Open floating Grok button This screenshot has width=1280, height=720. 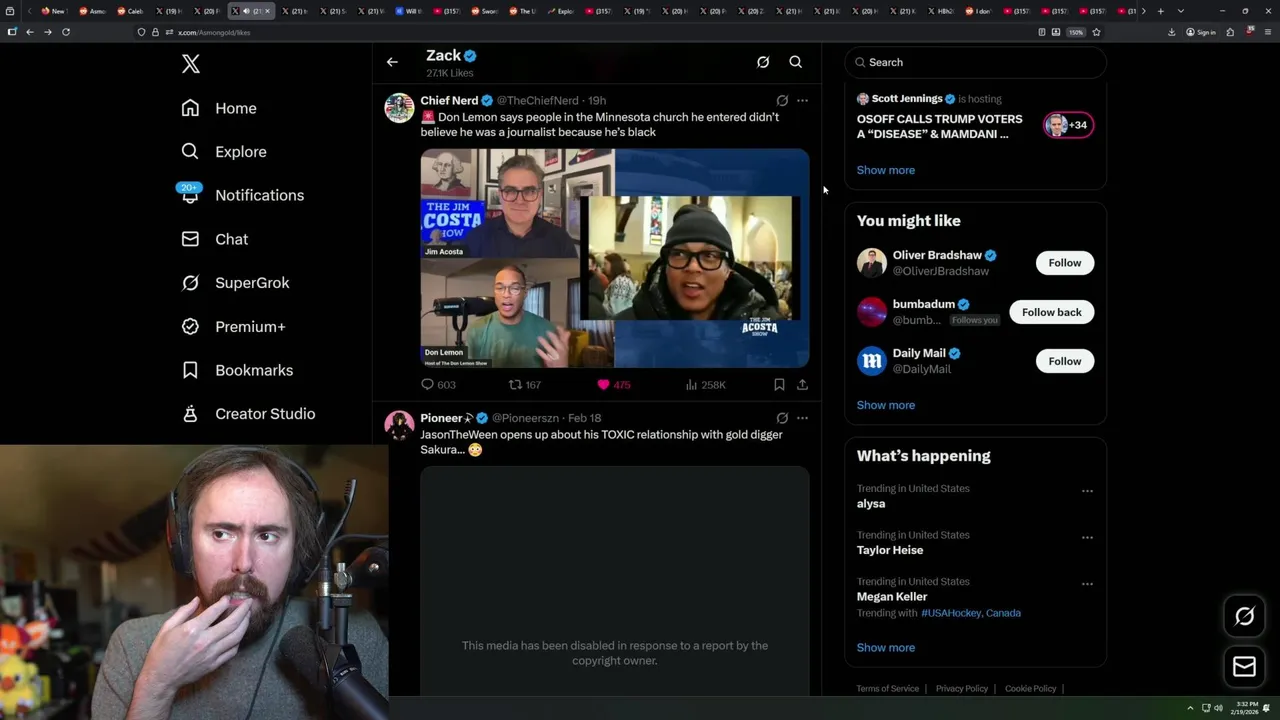tap(1244, 616)
